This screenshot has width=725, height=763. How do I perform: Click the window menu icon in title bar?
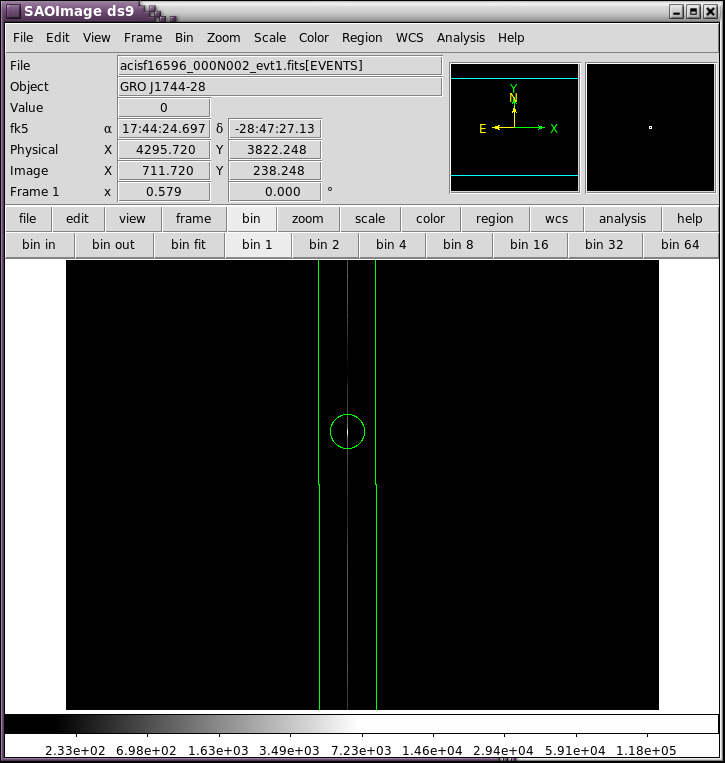[x=13, y=11]
